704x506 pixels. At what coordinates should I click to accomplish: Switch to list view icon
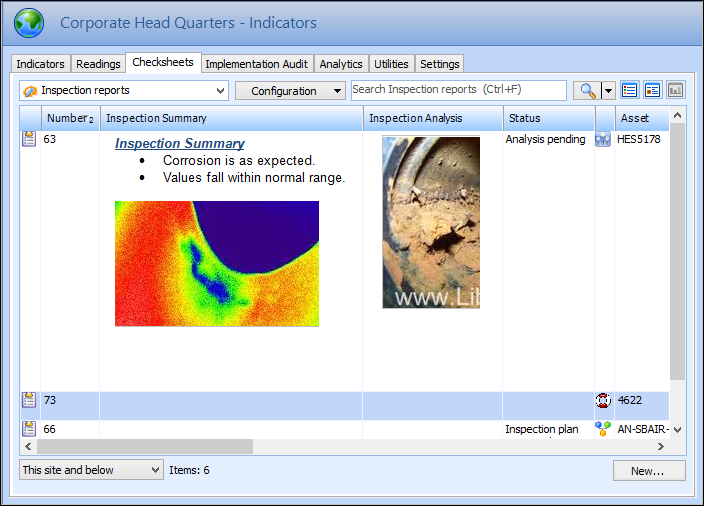(x=630, y=91)
